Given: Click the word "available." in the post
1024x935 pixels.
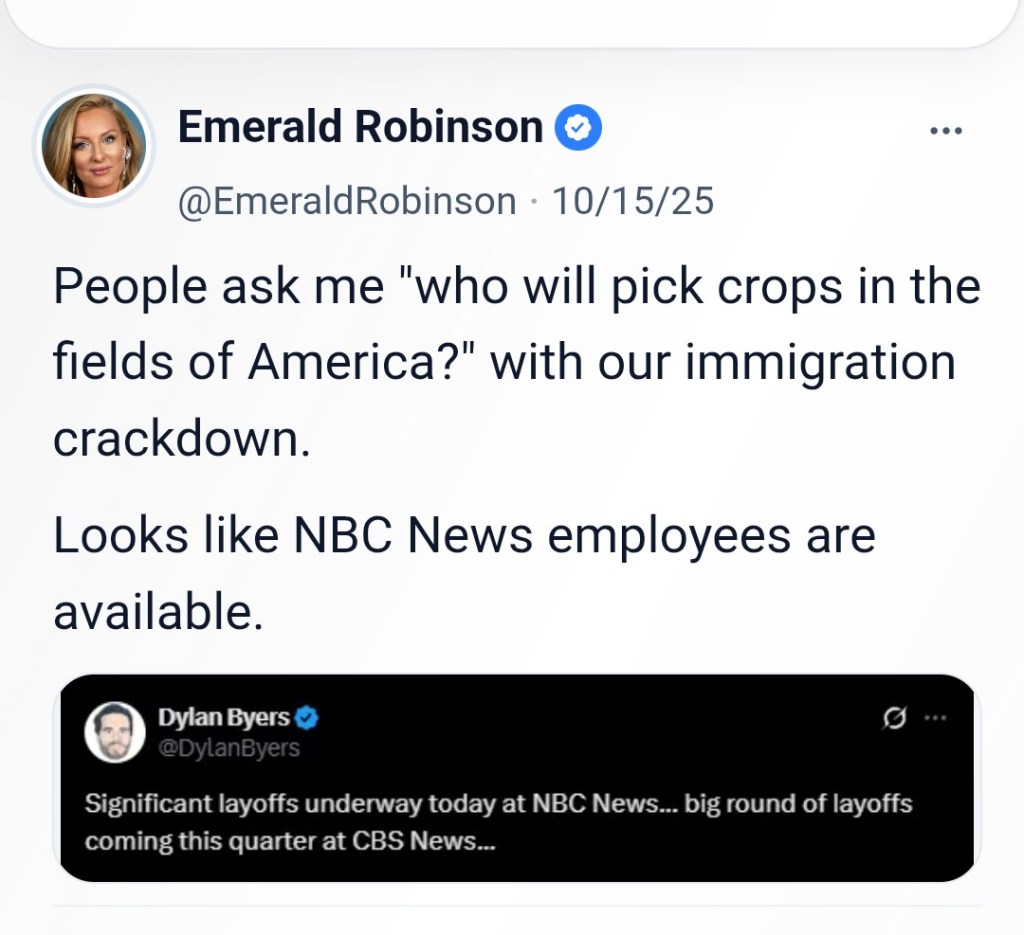Looking at the screenshot, I should pos(158,611).
